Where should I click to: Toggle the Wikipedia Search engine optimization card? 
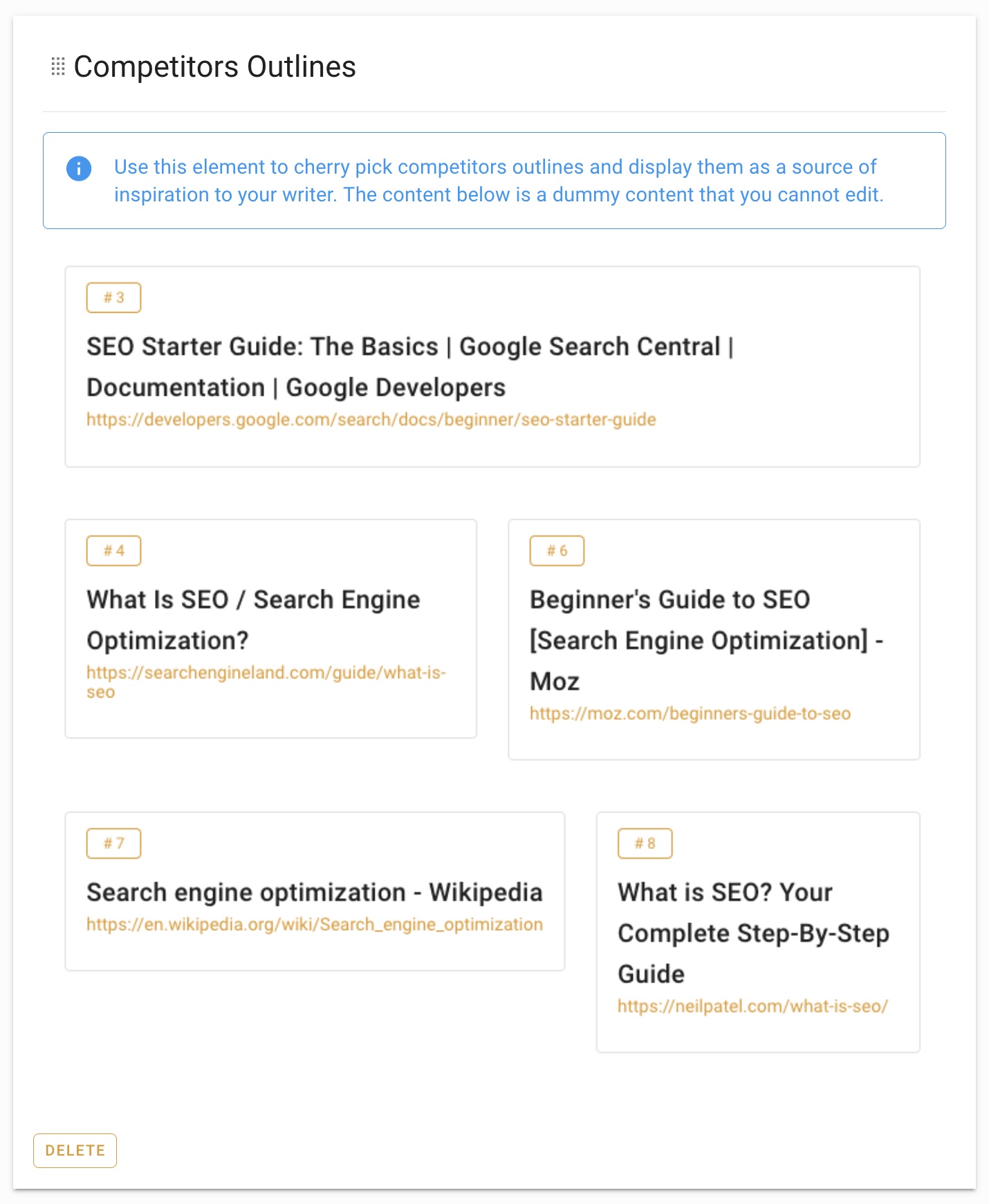click(315, 891)
